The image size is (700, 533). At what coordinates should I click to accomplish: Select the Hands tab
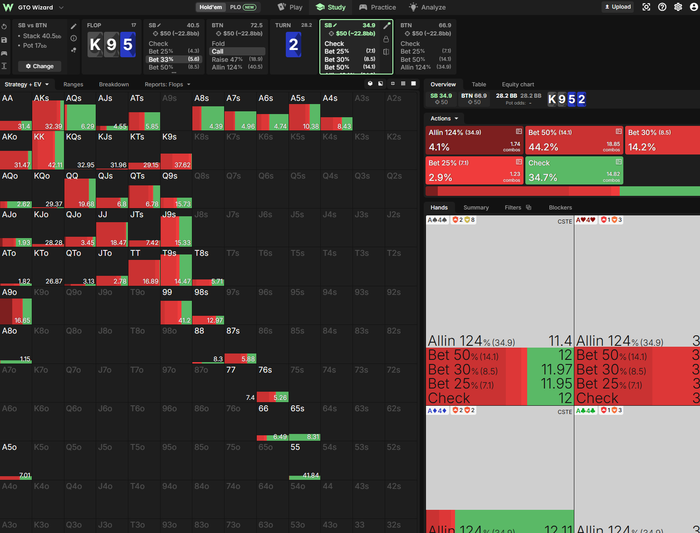point(439,208)
